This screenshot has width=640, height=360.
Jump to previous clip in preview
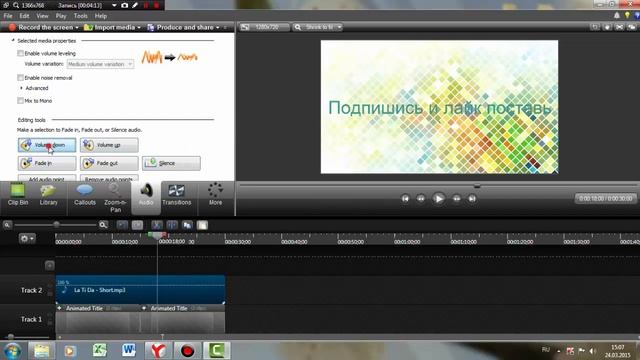405,199
